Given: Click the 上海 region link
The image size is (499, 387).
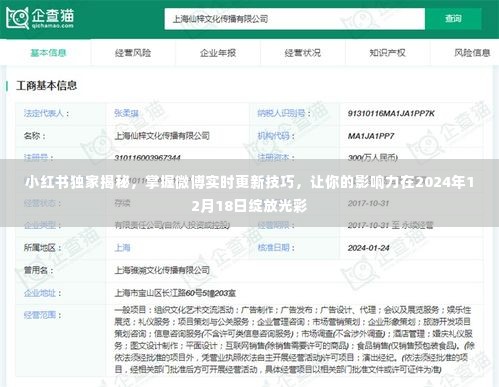Looking at the screenshot, I should tap(122, 248).
